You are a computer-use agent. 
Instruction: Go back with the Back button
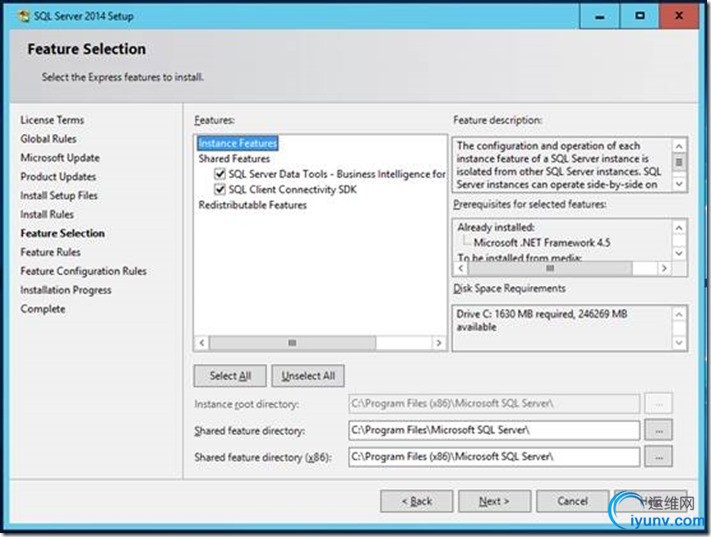[x=417, y=501]
